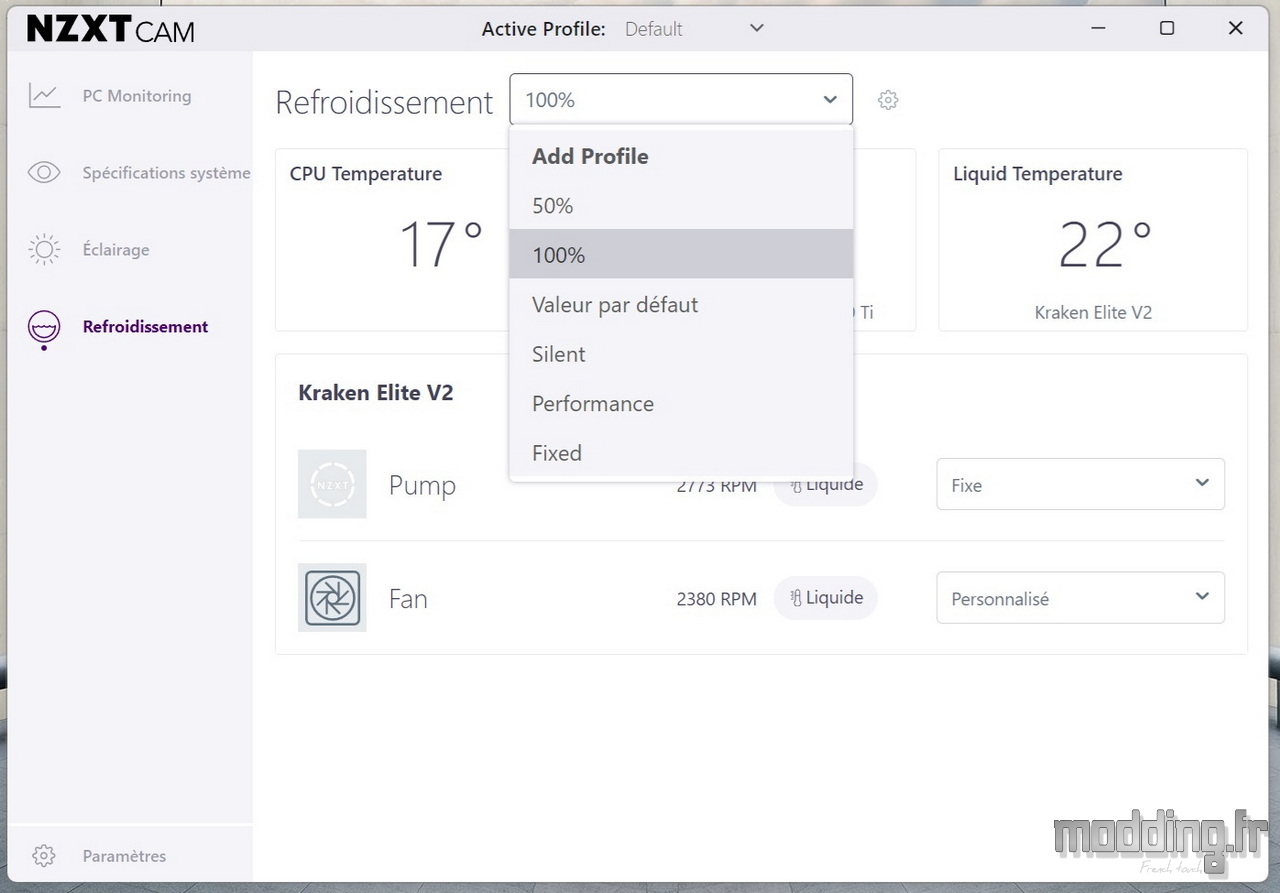Viewport: 1280px width, 893px height.
Task: Open Paramètres settings page
Action: point(124,856)
